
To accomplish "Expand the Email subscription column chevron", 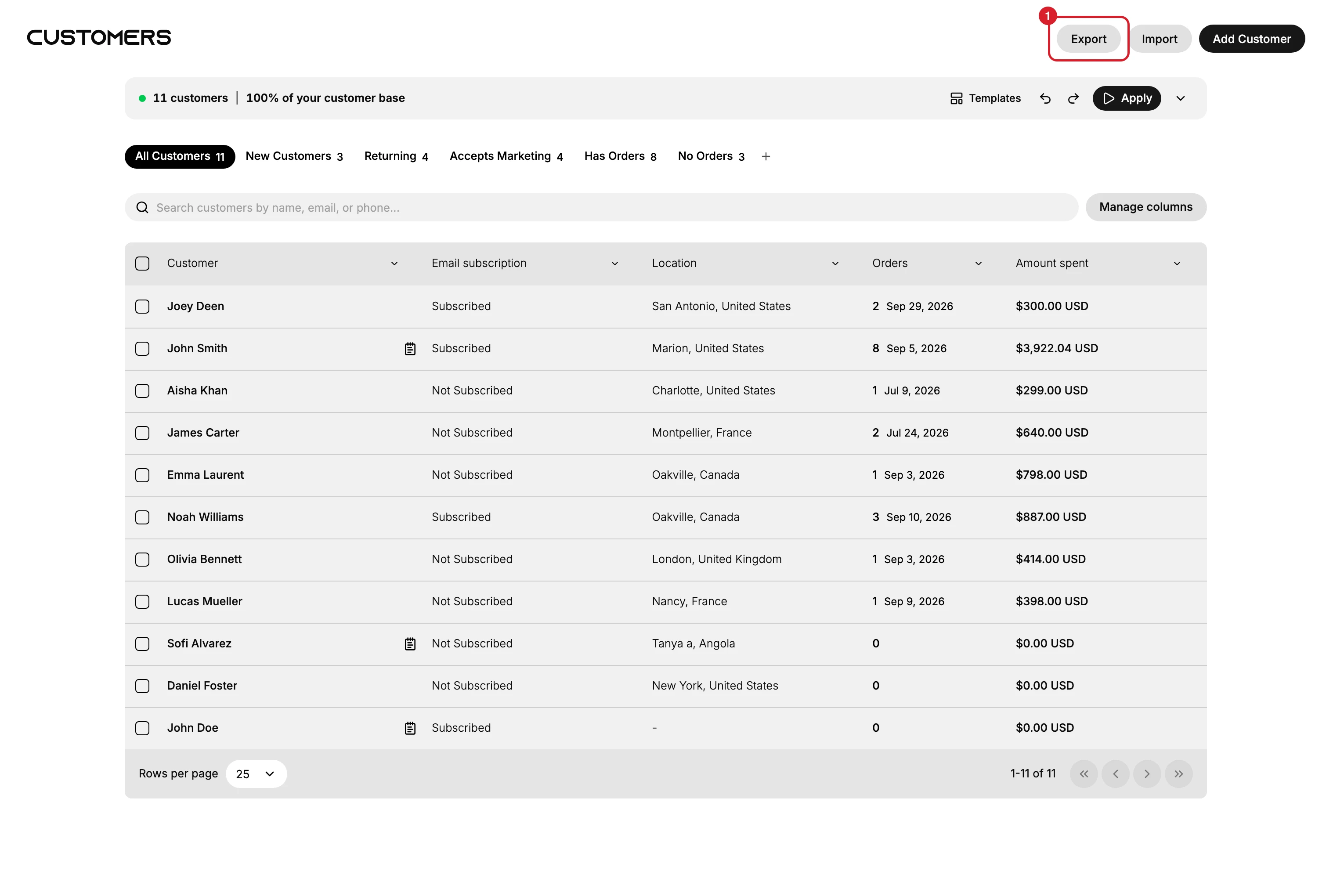I will (615, 264).
